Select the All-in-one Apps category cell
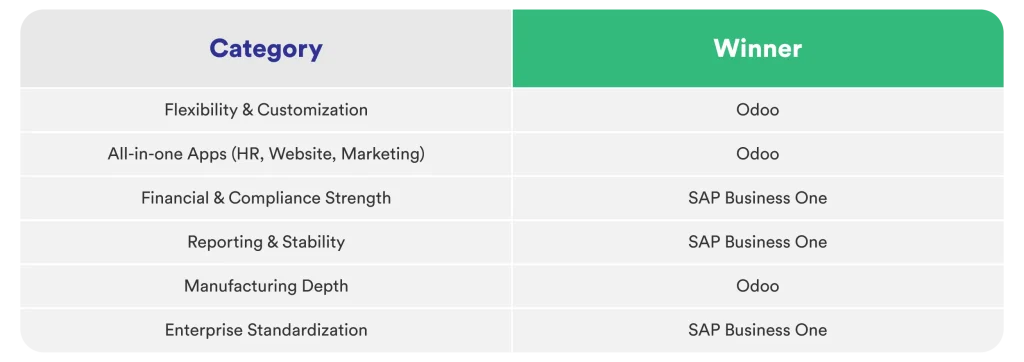The image size is (1024, 362). (266, 154)
